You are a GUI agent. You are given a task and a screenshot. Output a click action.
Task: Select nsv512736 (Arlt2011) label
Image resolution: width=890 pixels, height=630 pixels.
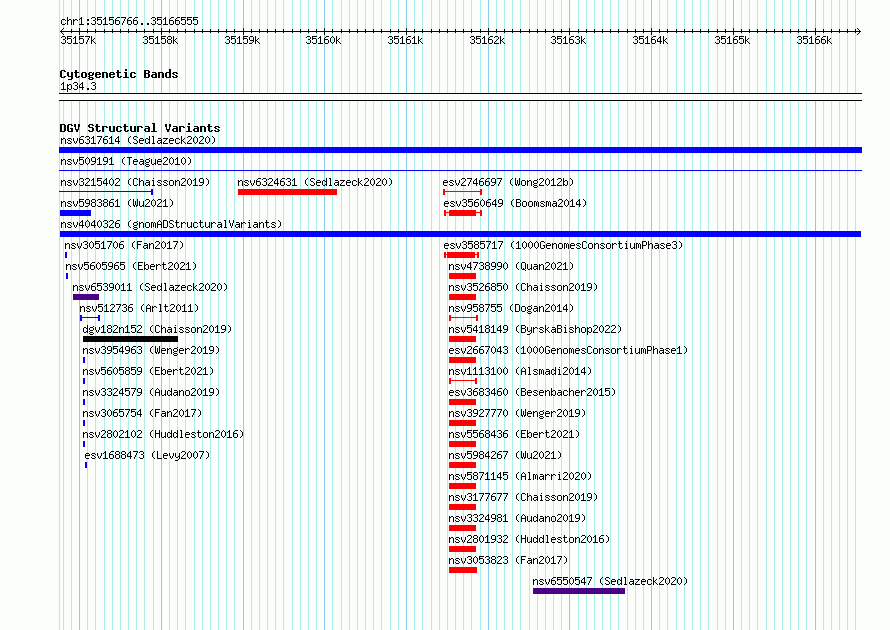click(139, 308)
